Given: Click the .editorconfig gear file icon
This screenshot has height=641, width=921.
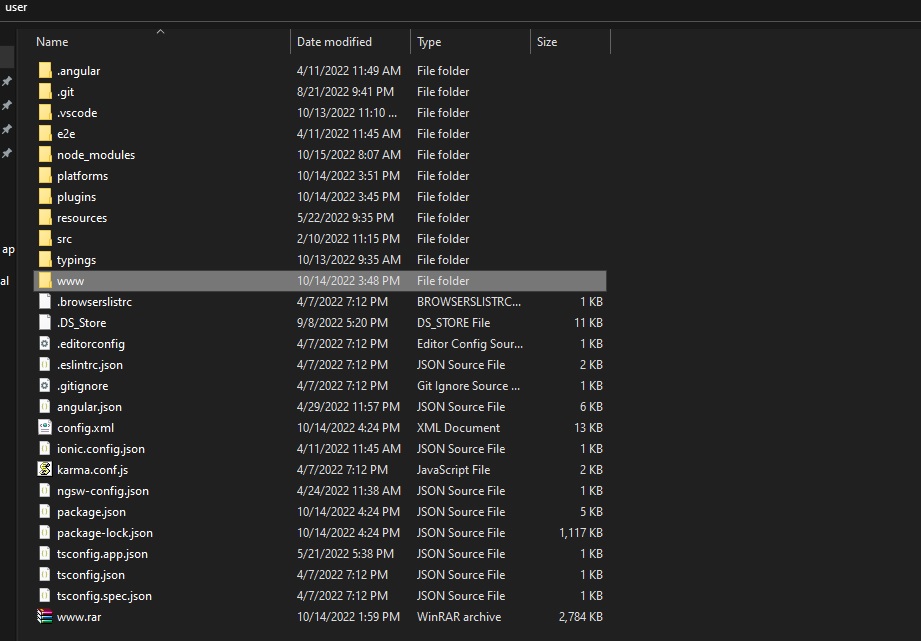Looking at the screenshot, I should [45, 344].
